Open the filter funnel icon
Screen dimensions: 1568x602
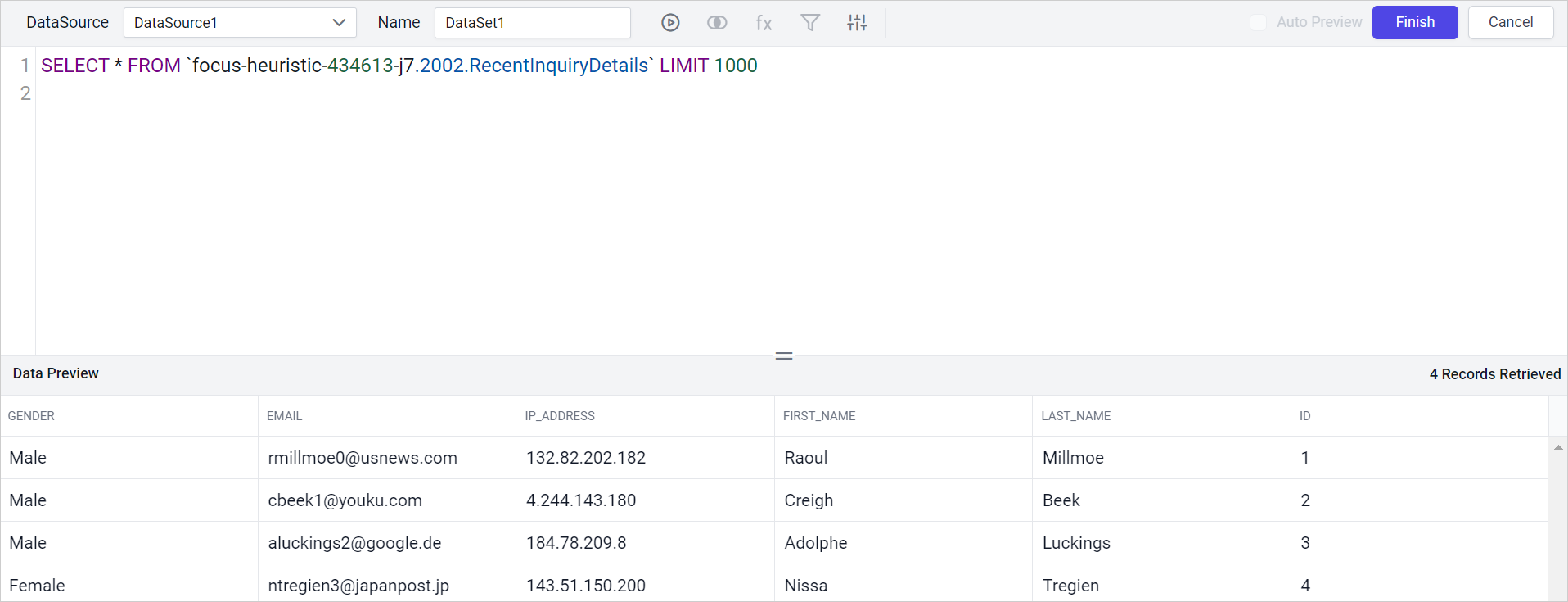[810, 23]
